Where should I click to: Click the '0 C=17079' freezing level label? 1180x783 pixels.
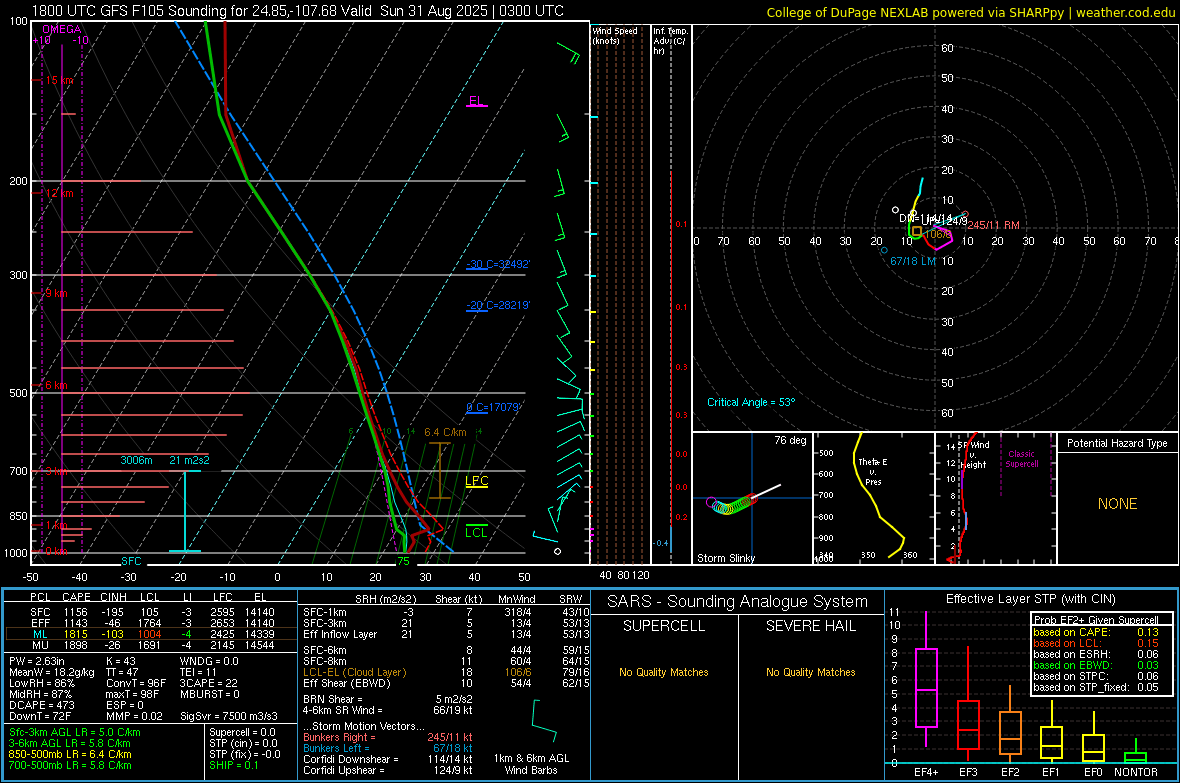(x=493, y=407)
